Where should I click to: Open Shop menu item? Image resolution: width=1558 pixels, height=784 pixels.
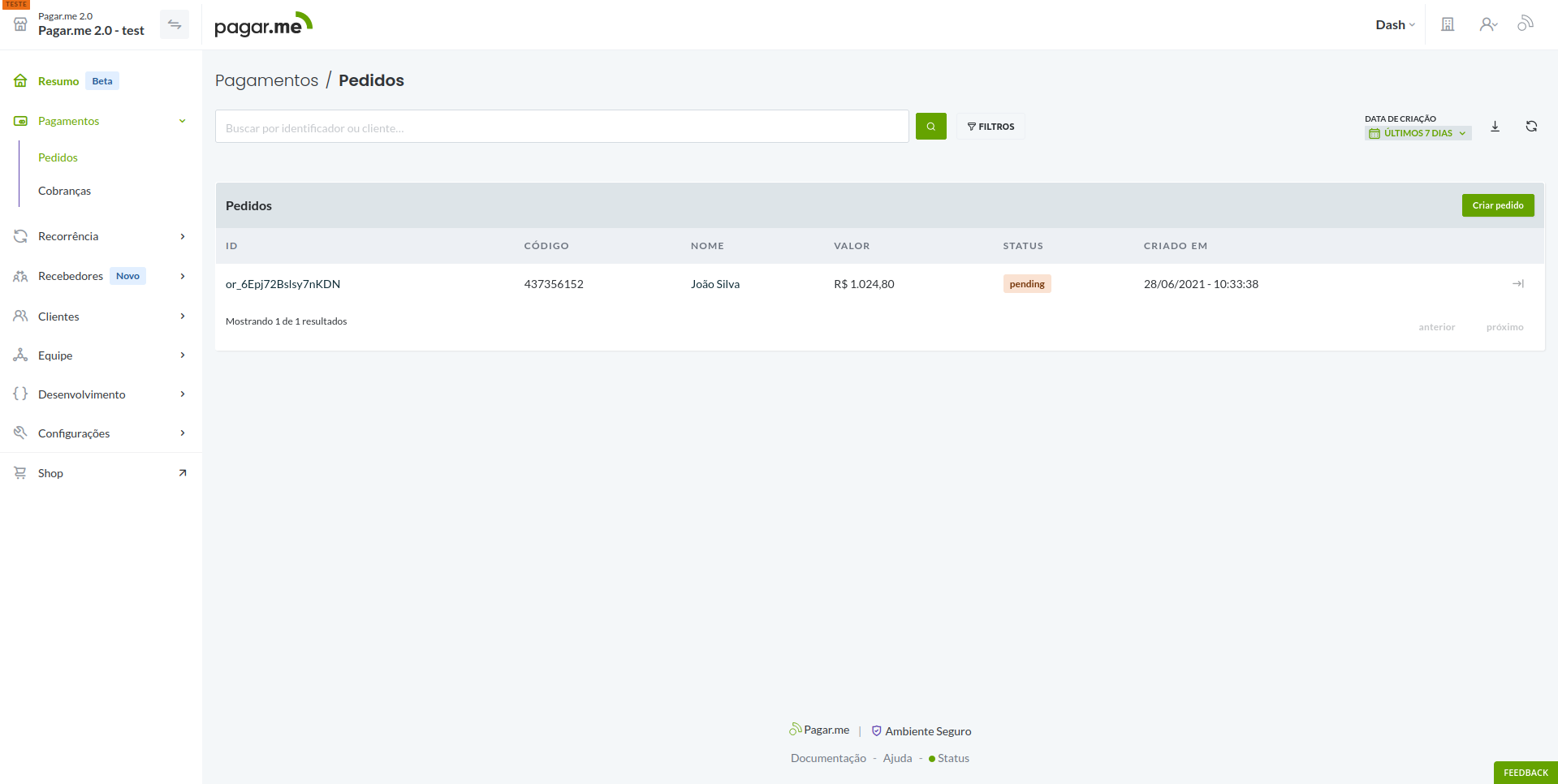click(x=50, y=473)
